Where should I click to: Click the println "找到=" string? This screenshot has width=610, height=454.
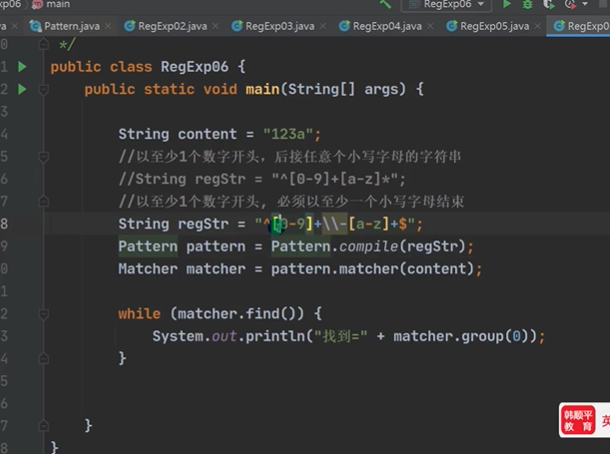pos(341,336)
